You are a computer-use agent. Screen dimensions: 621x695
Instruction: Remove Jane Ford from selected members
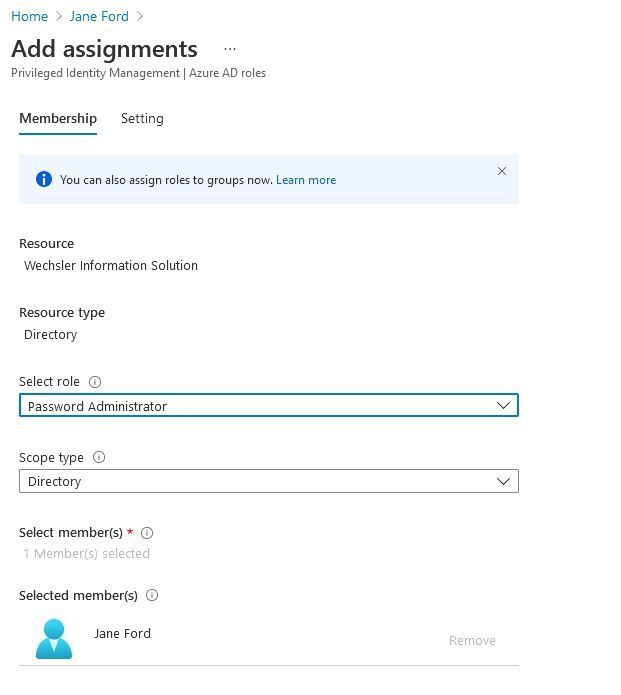click(472, 640)
